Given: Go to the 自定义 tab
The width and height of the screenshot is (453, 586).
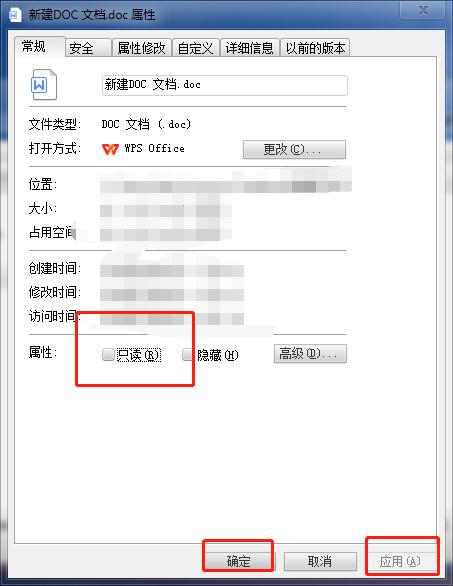Looking at the screenshot, I should click(195, 48).
